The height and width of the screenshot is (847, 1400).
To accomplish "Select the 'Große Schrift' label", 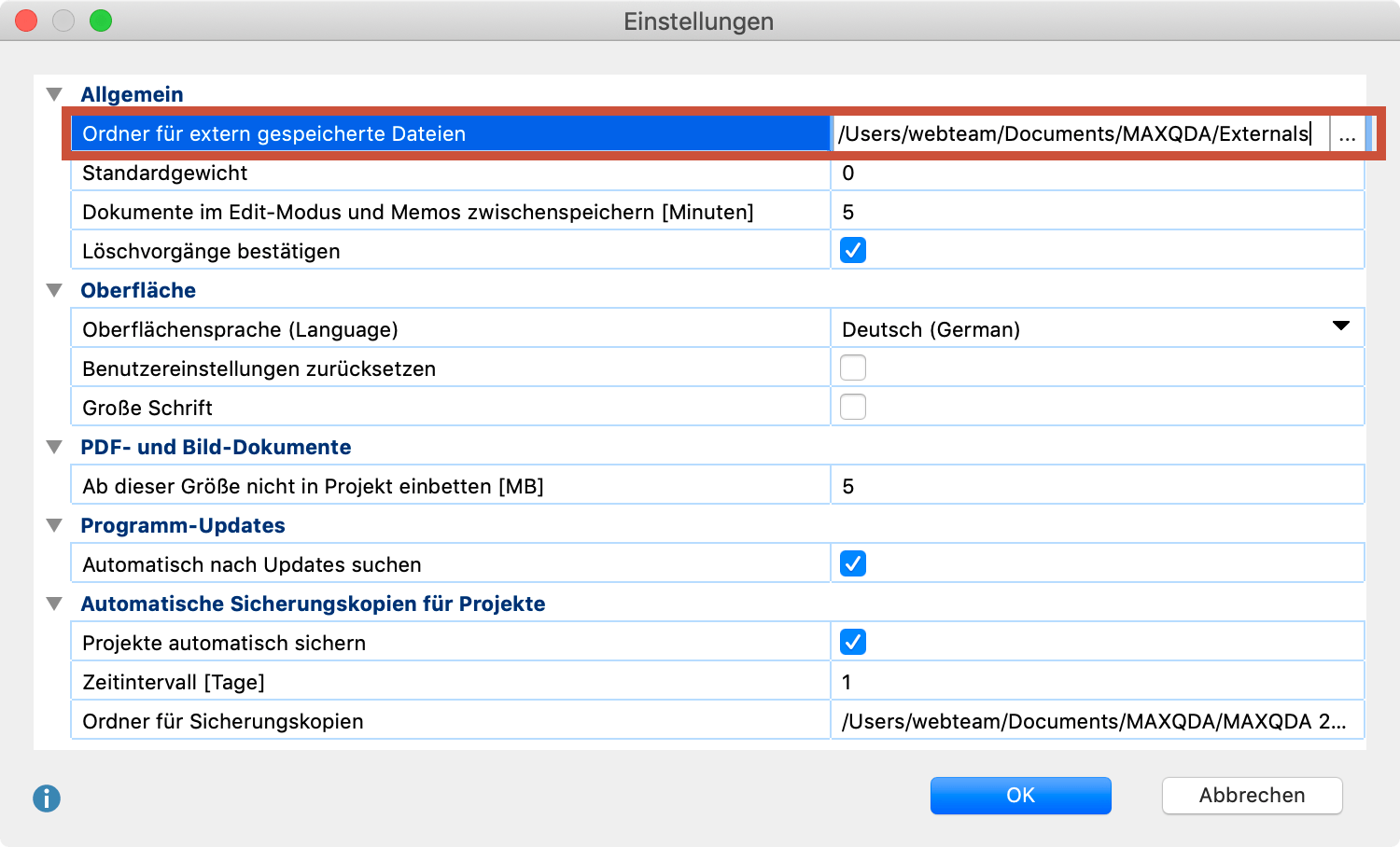I will click(147, 409).
